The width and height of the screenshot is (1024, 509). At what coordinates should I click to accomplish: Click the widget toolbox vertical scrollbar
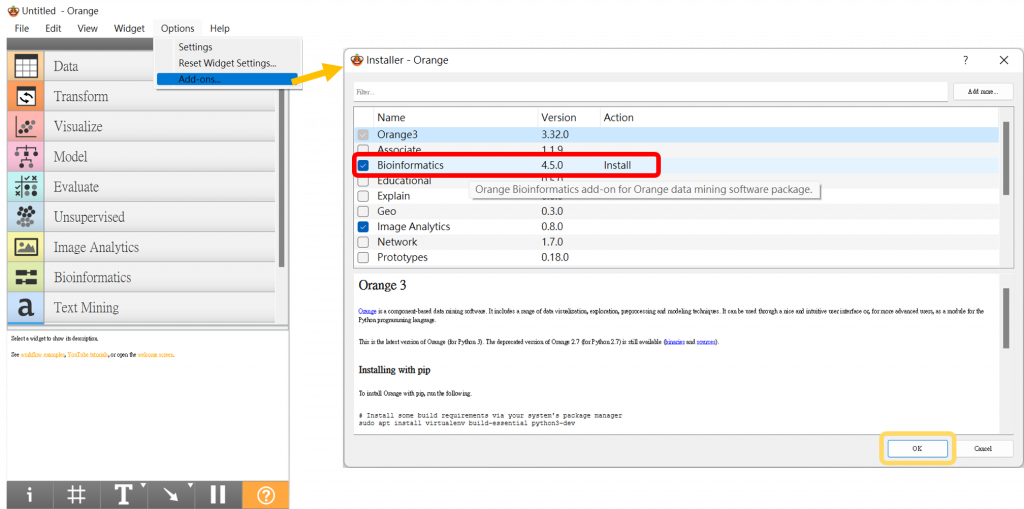[x=281, y=176]
